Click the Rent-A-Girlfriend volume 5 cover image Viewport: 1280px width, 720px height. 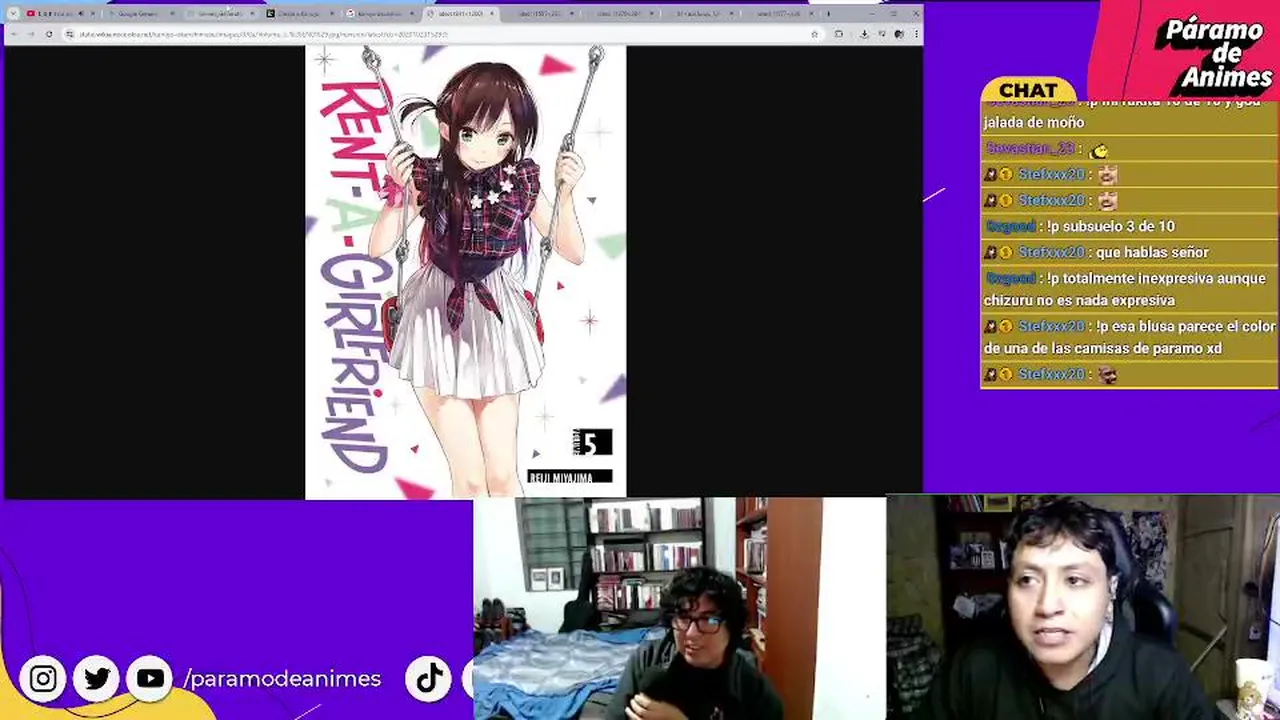coord(465,272)
